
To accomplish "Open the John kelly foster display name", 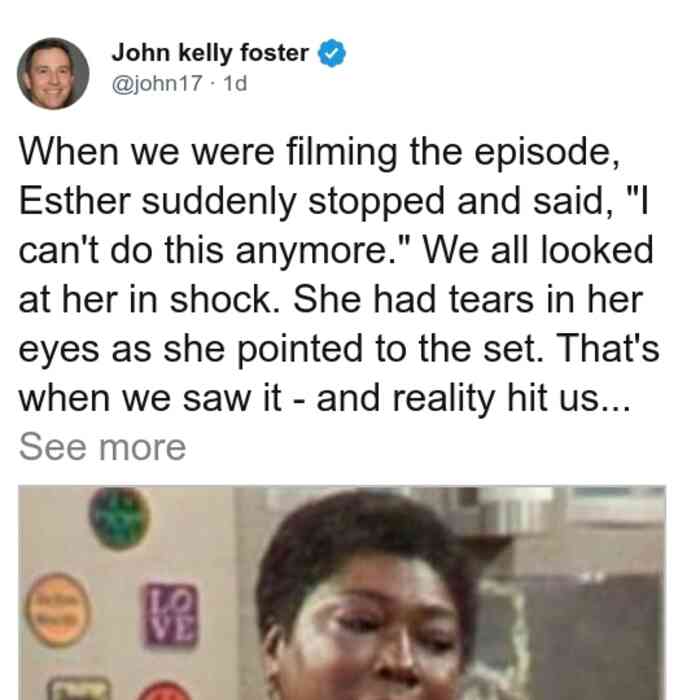I will (x=210, y=53).
